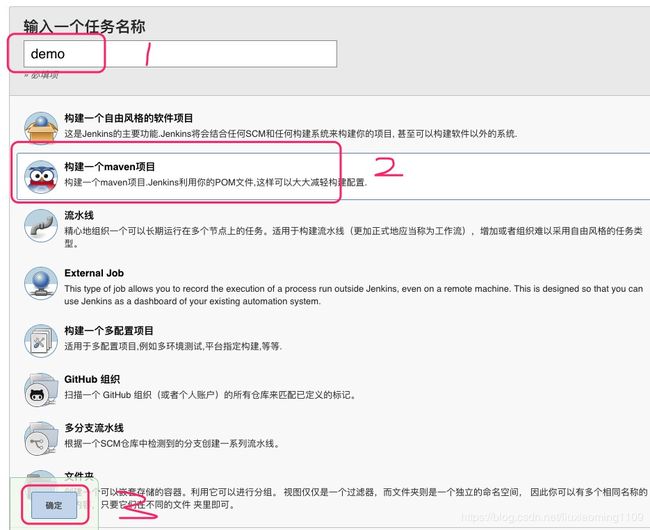Select 构建一个自由风格的软件项目 title
This screenshot has height=530, width=650.
click(129, 118)
